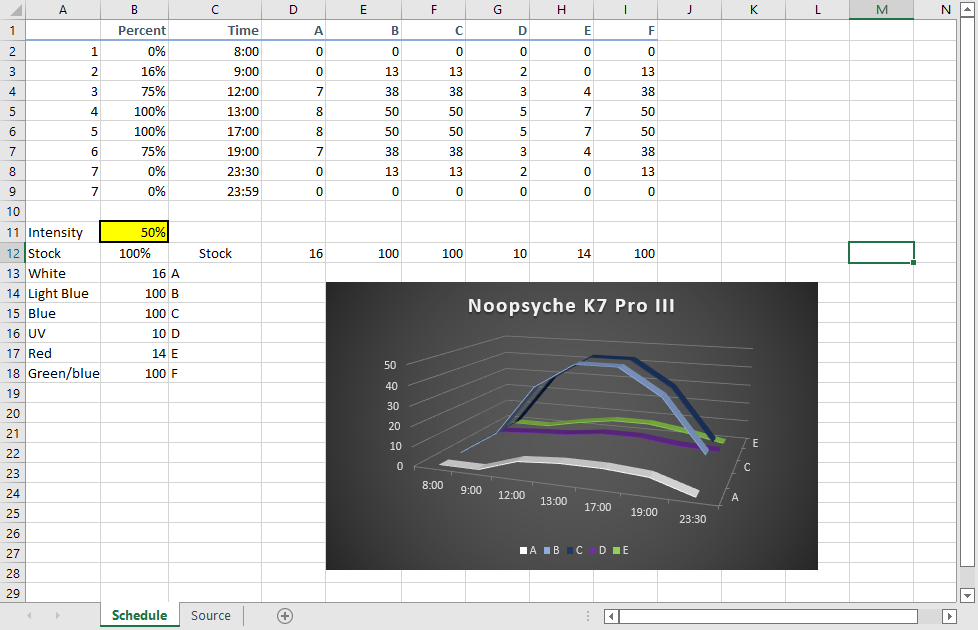Select the cell with time 23:59
Image resolution: width=978 pixels, height=630 pixels.
click(215, 191)
